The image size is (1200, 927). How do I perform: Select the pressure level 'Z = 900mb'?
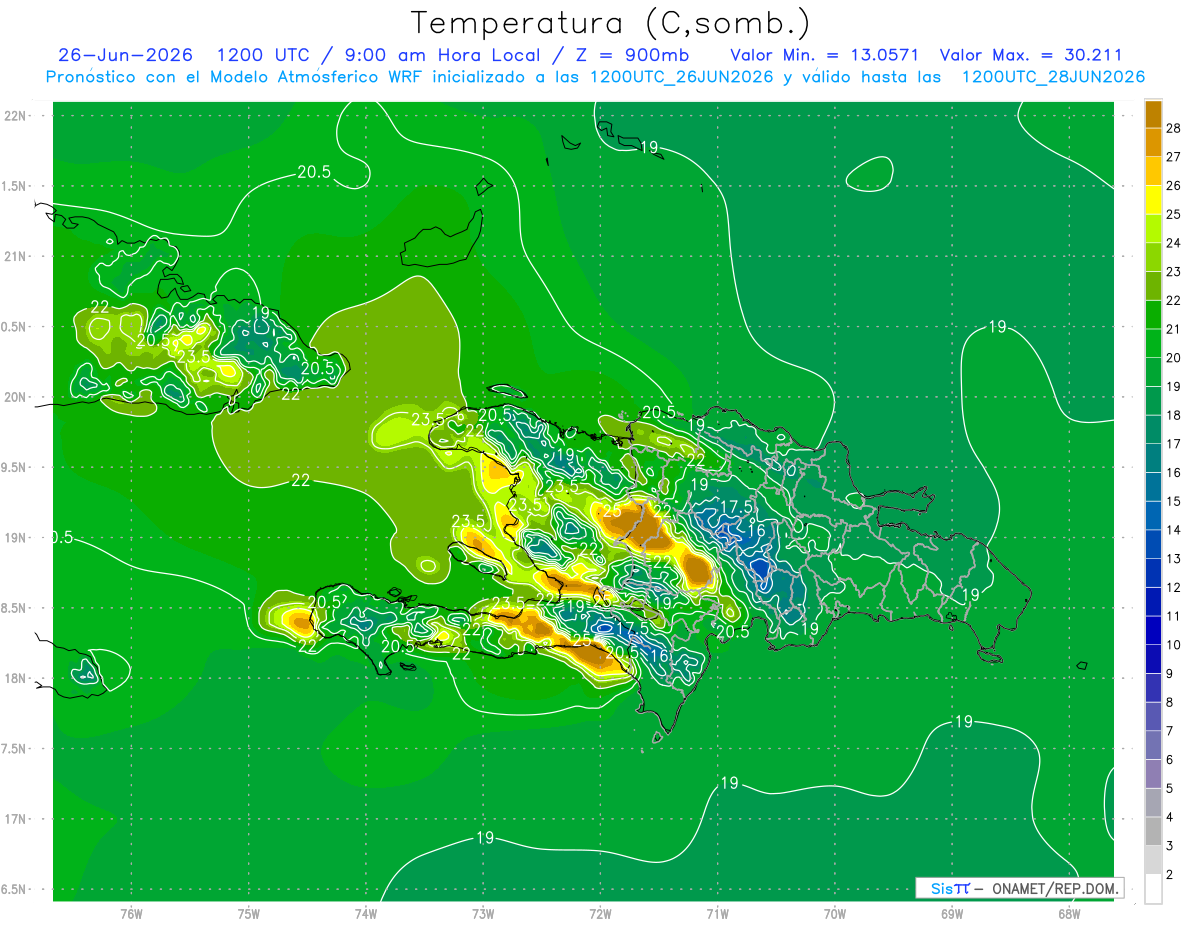631,55
